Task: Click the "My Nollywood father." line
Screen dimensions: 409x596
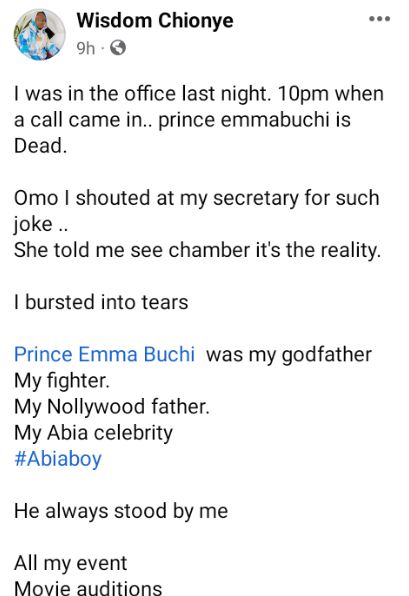Action: click(112, 407)
